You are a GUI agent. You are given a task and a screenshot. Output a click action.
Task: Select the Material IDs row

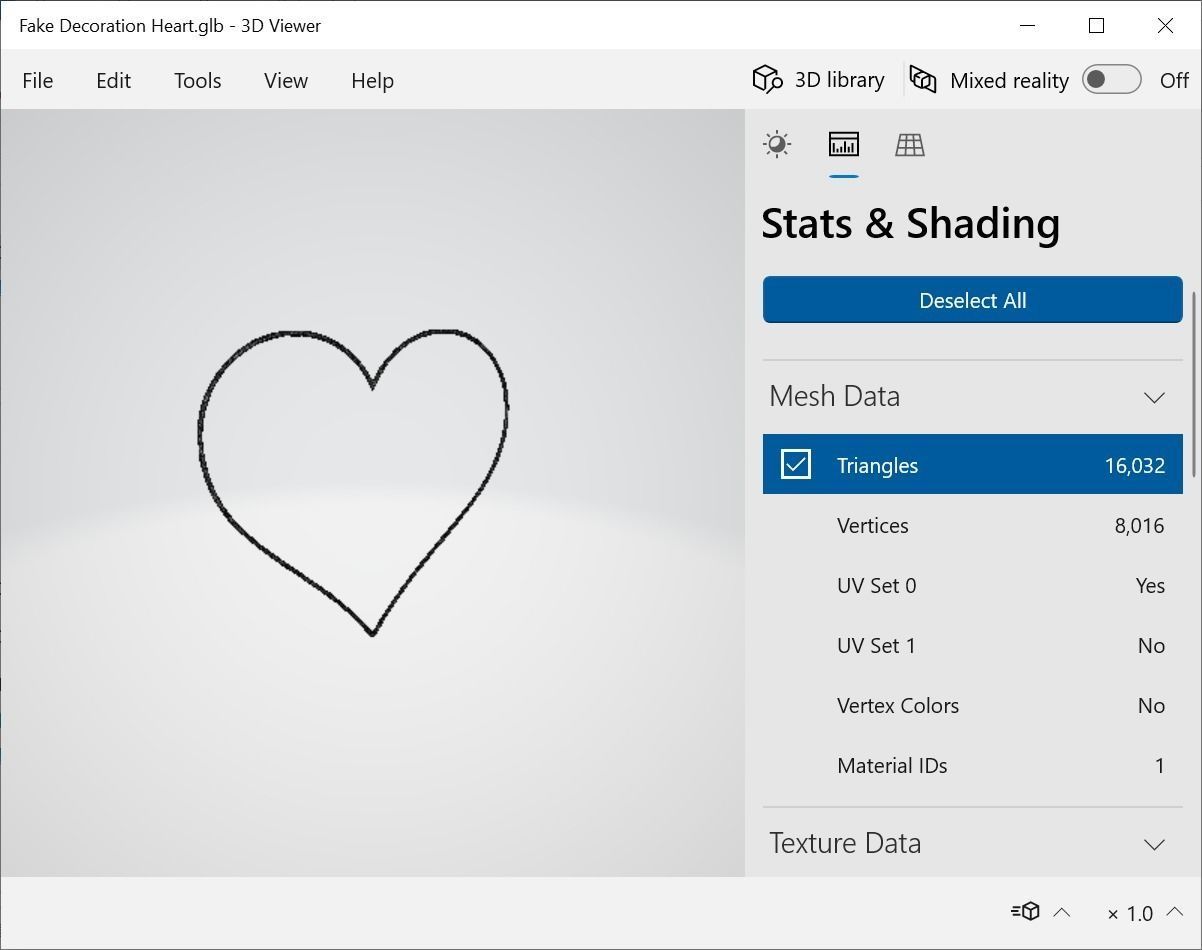tap(973, 765)
